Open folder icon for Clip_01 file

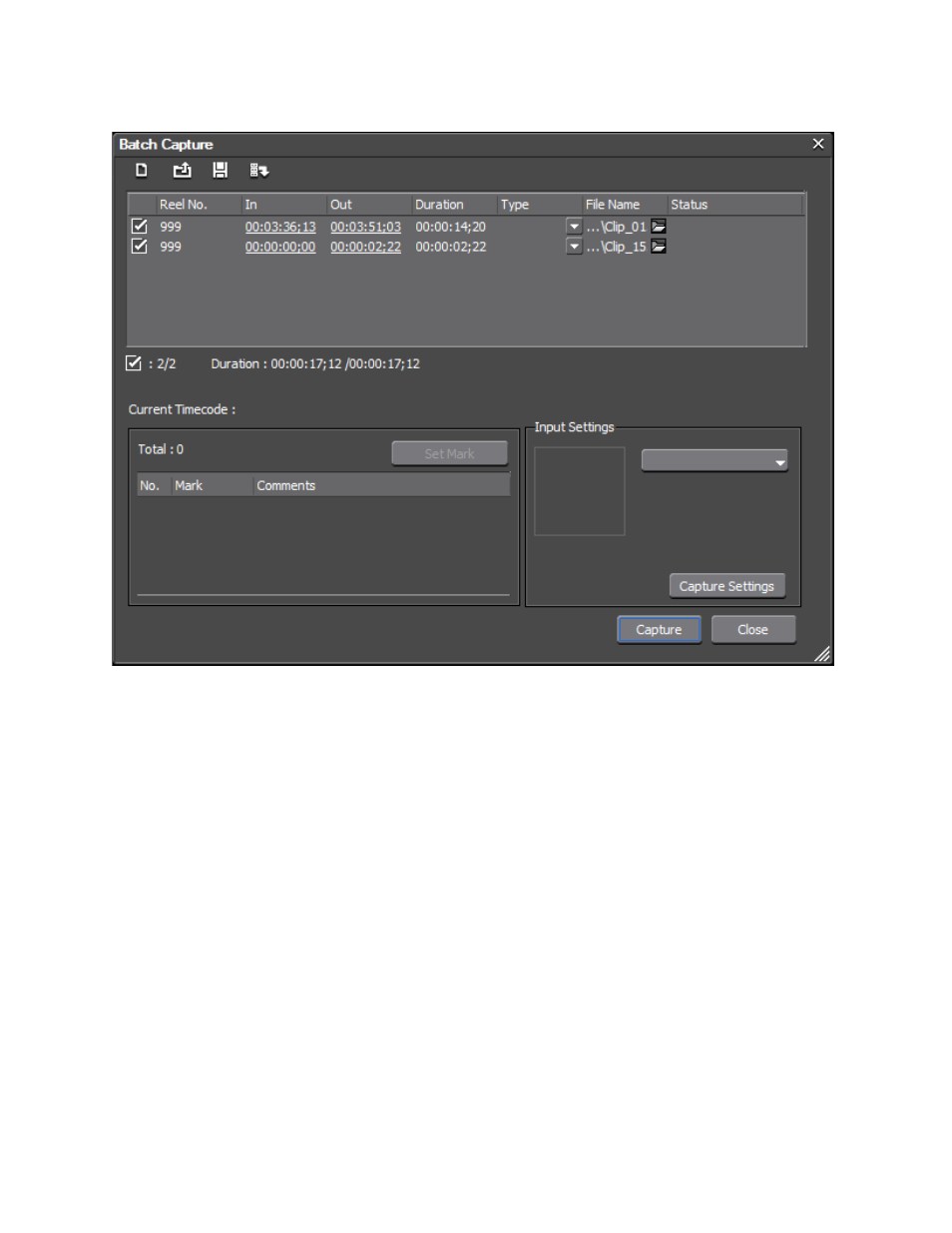659,227
